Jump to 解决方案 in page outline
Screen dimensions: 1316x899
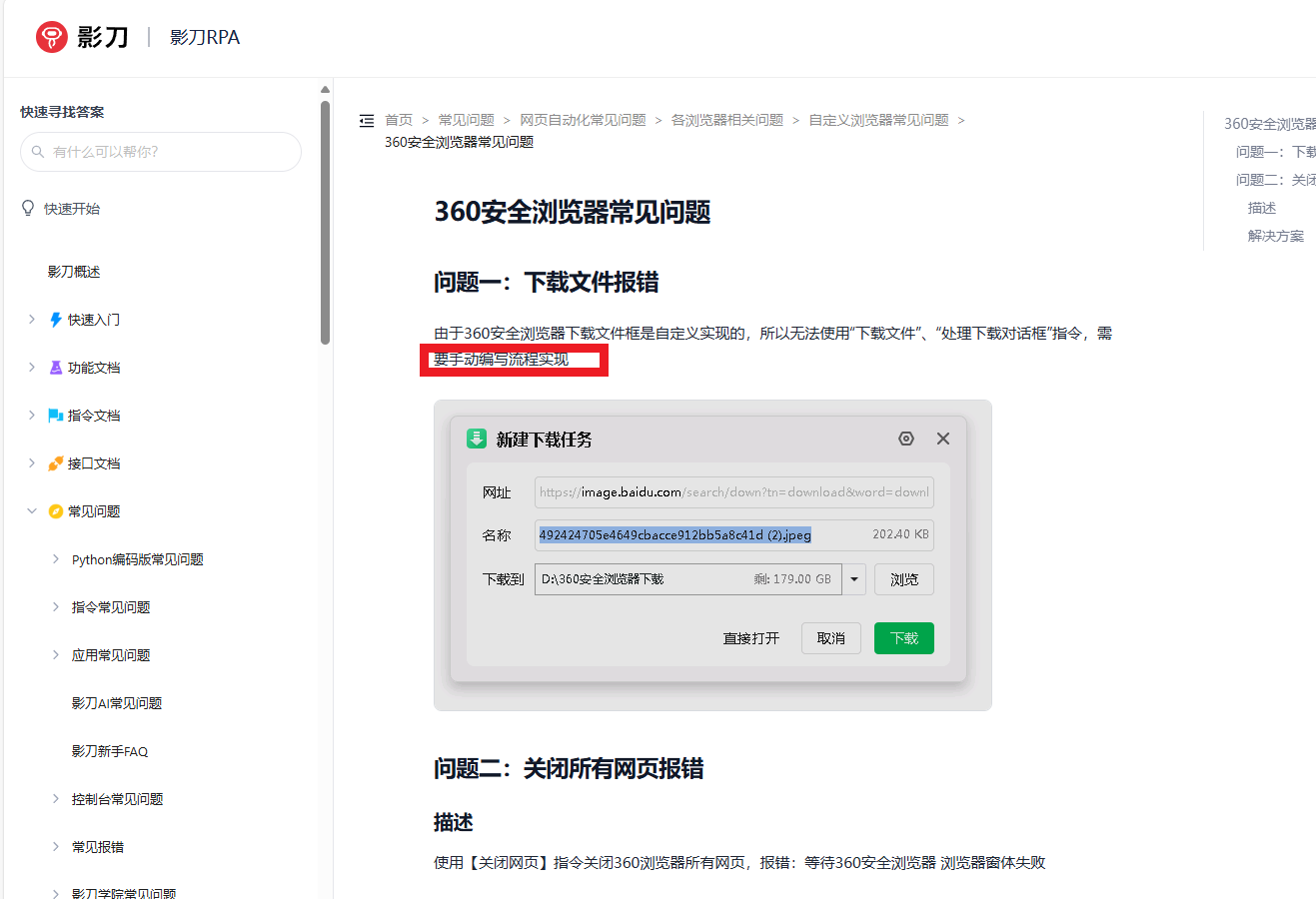(1275, 236)
